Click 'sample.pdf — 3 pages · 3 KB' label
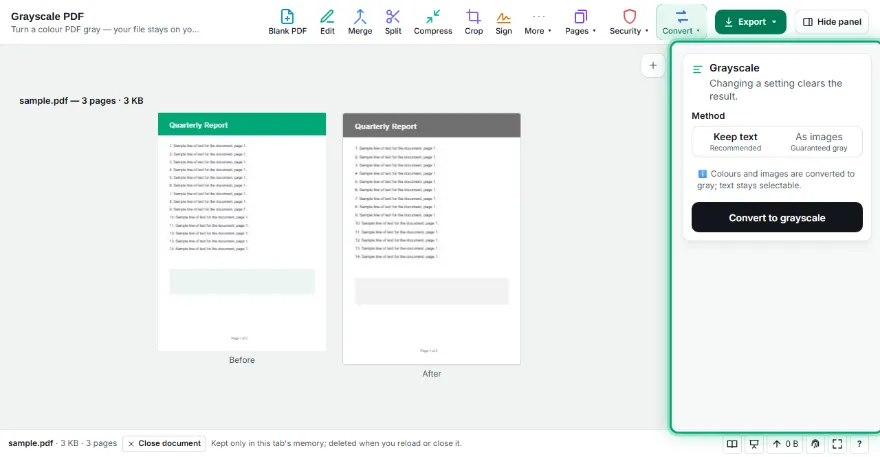This screenshot has height=457, width=880. pos(81,101)
